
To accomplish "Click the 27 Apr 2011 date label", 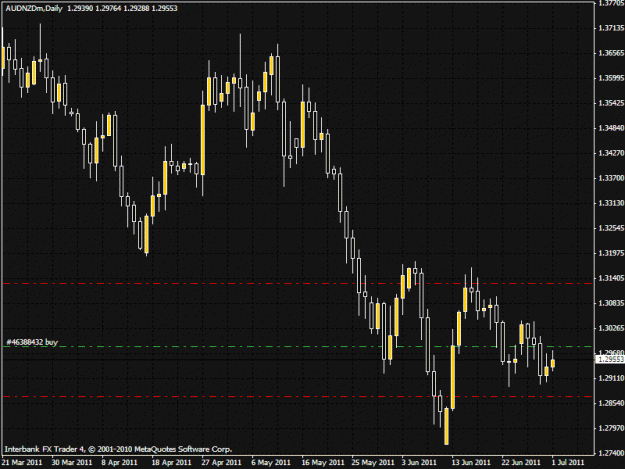I will [x=221, y=463].
